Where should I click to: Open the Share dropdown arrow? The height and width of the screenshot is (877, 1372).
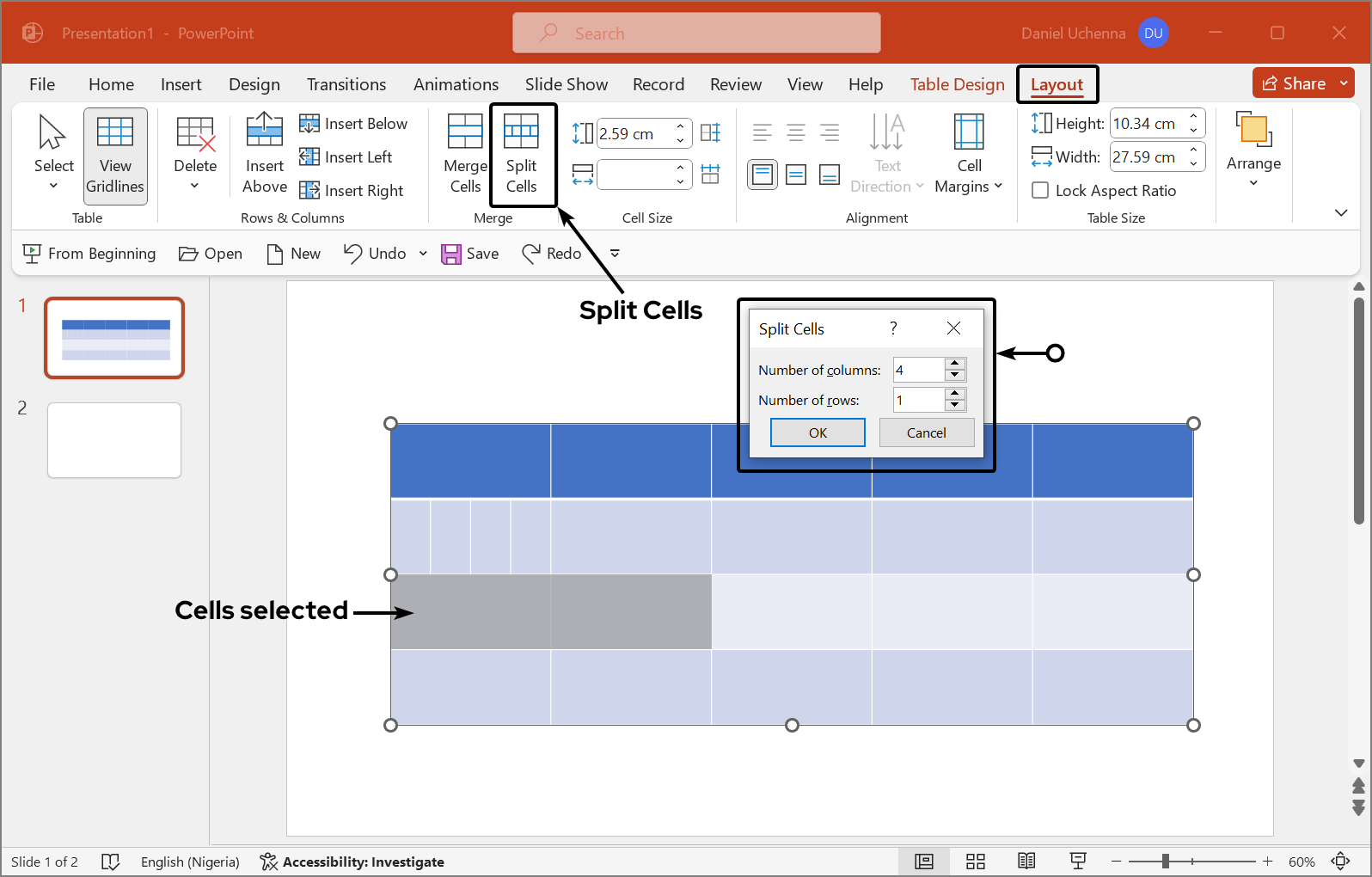(1344, 83)
